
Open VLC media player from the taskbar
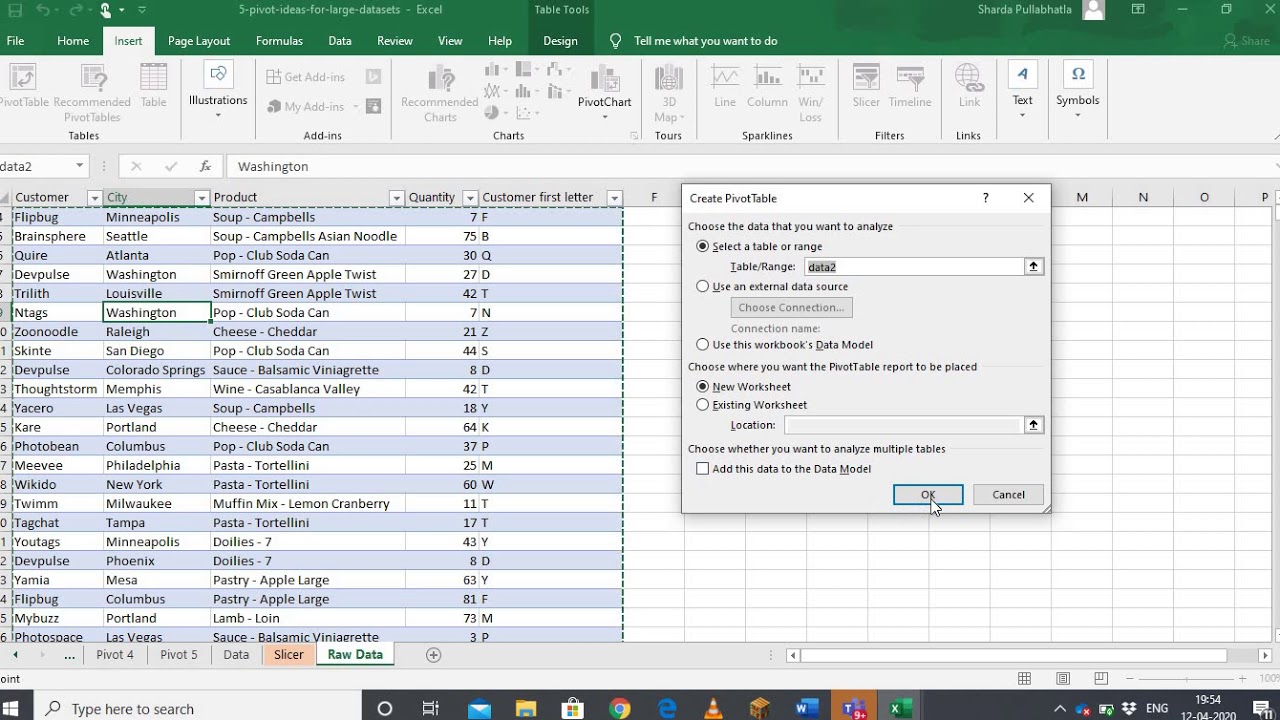coord(714,709)
